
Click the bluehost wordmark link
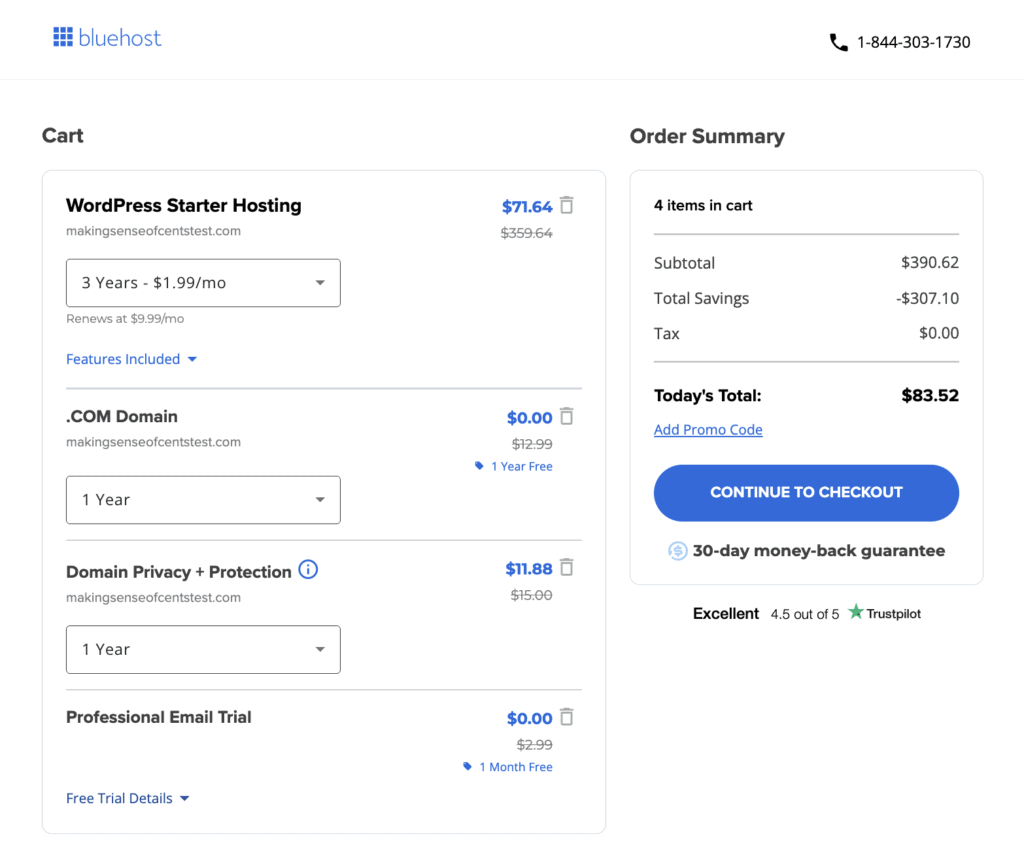[120, 38]
